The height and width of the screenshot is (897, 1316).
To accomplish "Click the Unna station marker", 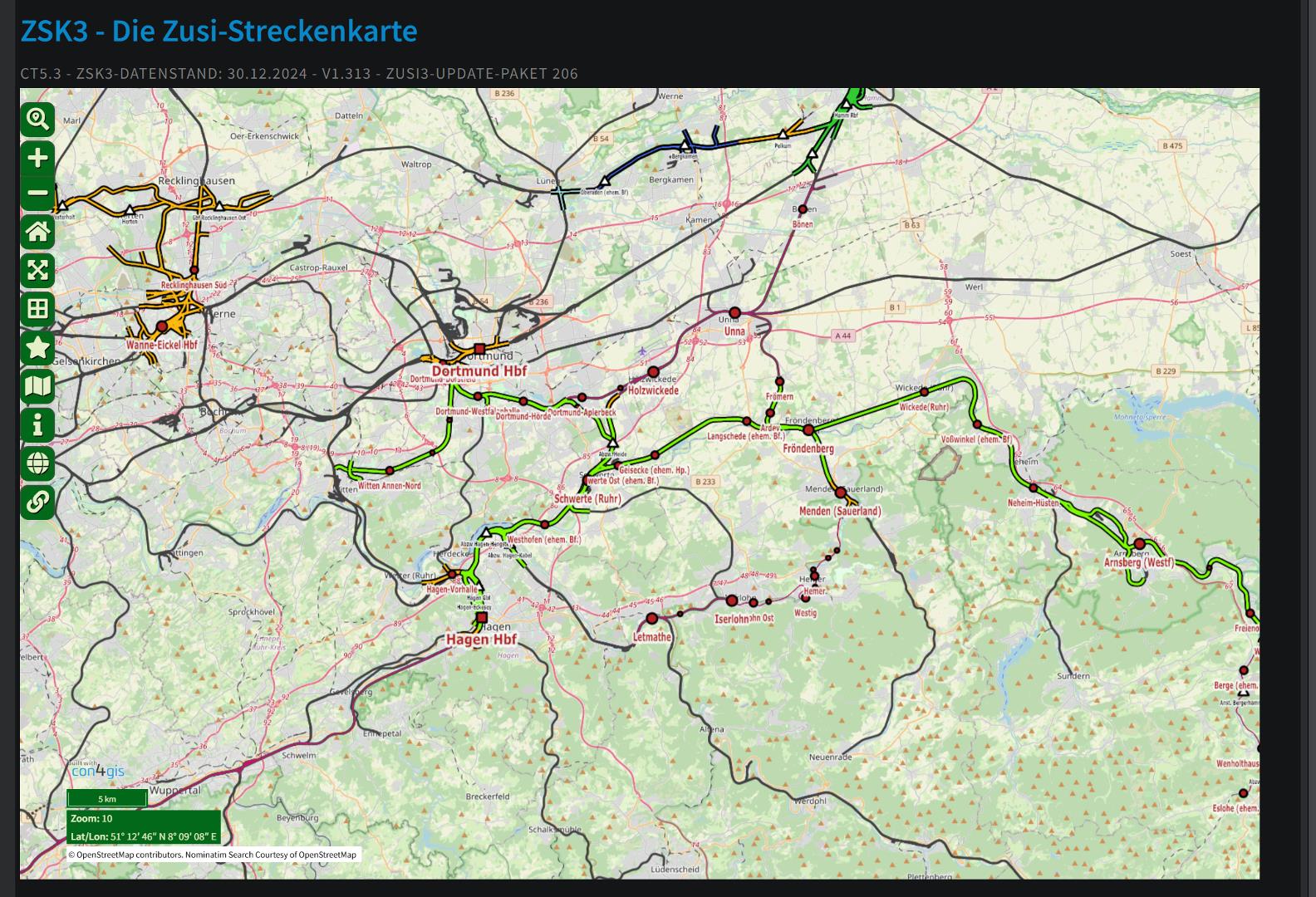I will (x=734, y=313).
